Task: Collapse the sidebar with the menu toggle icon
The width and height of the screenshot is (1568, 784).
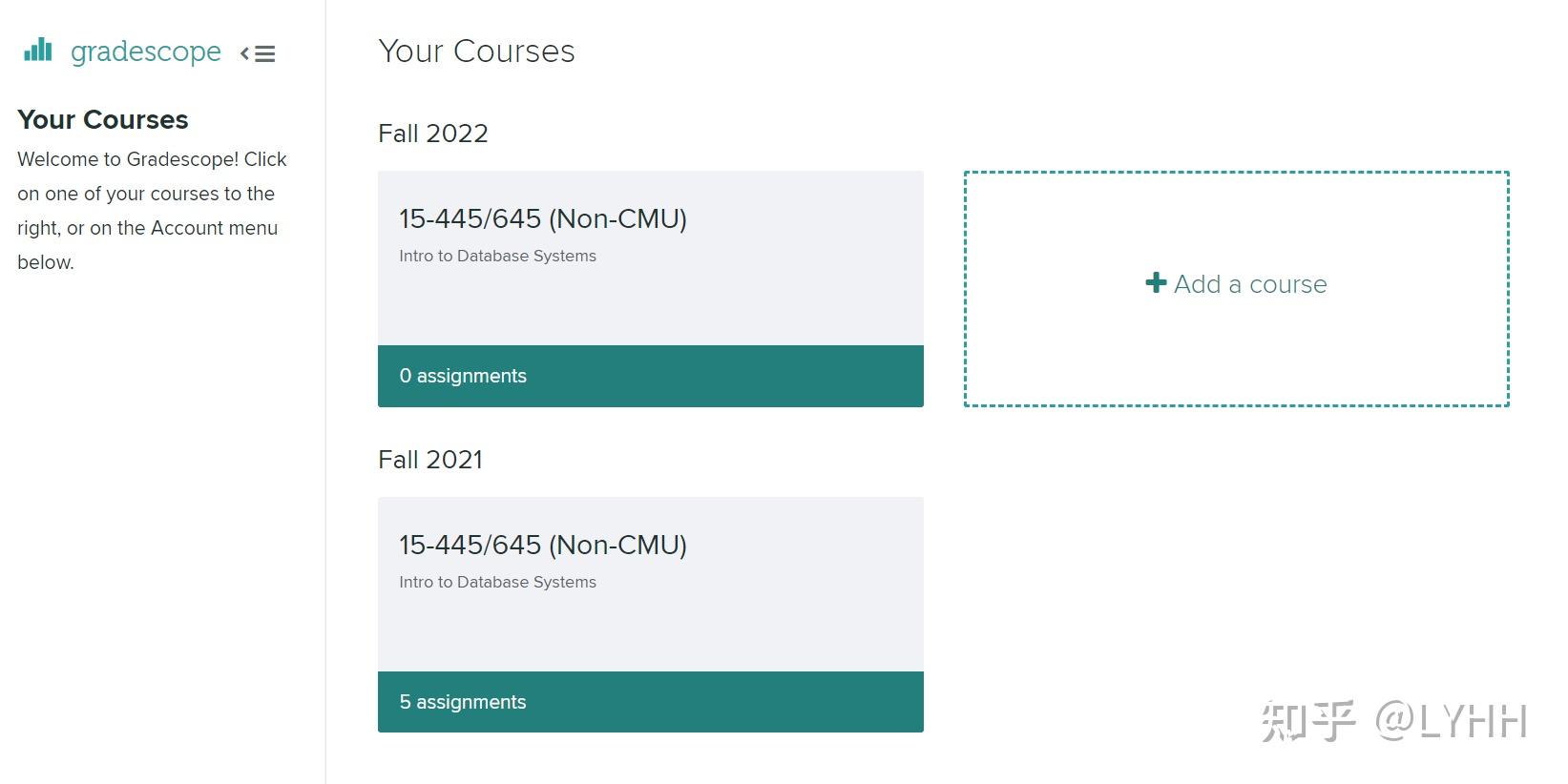Action: 258,54
